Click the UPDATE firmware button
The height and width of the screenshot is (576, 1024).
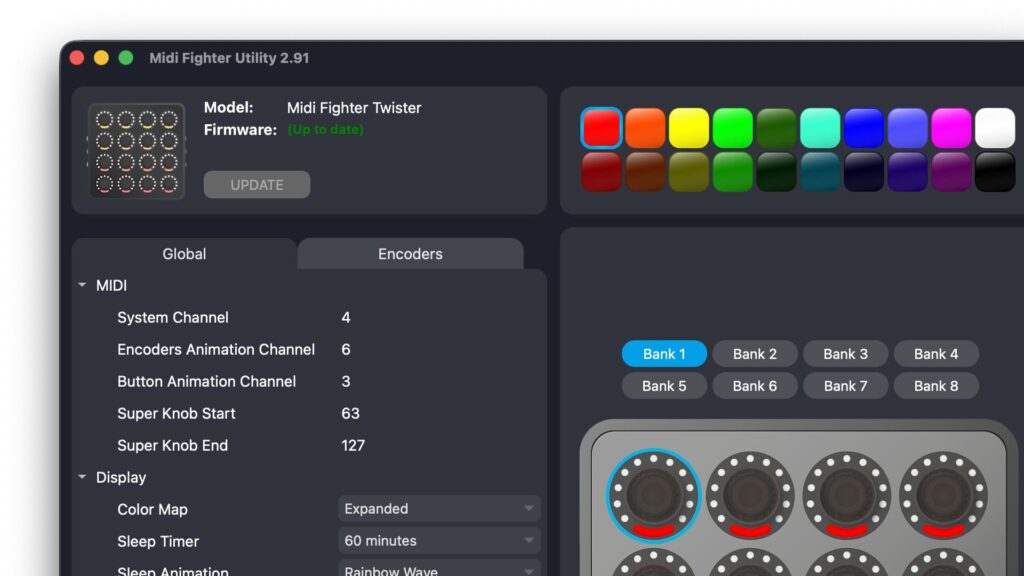(x=257, y=185)
